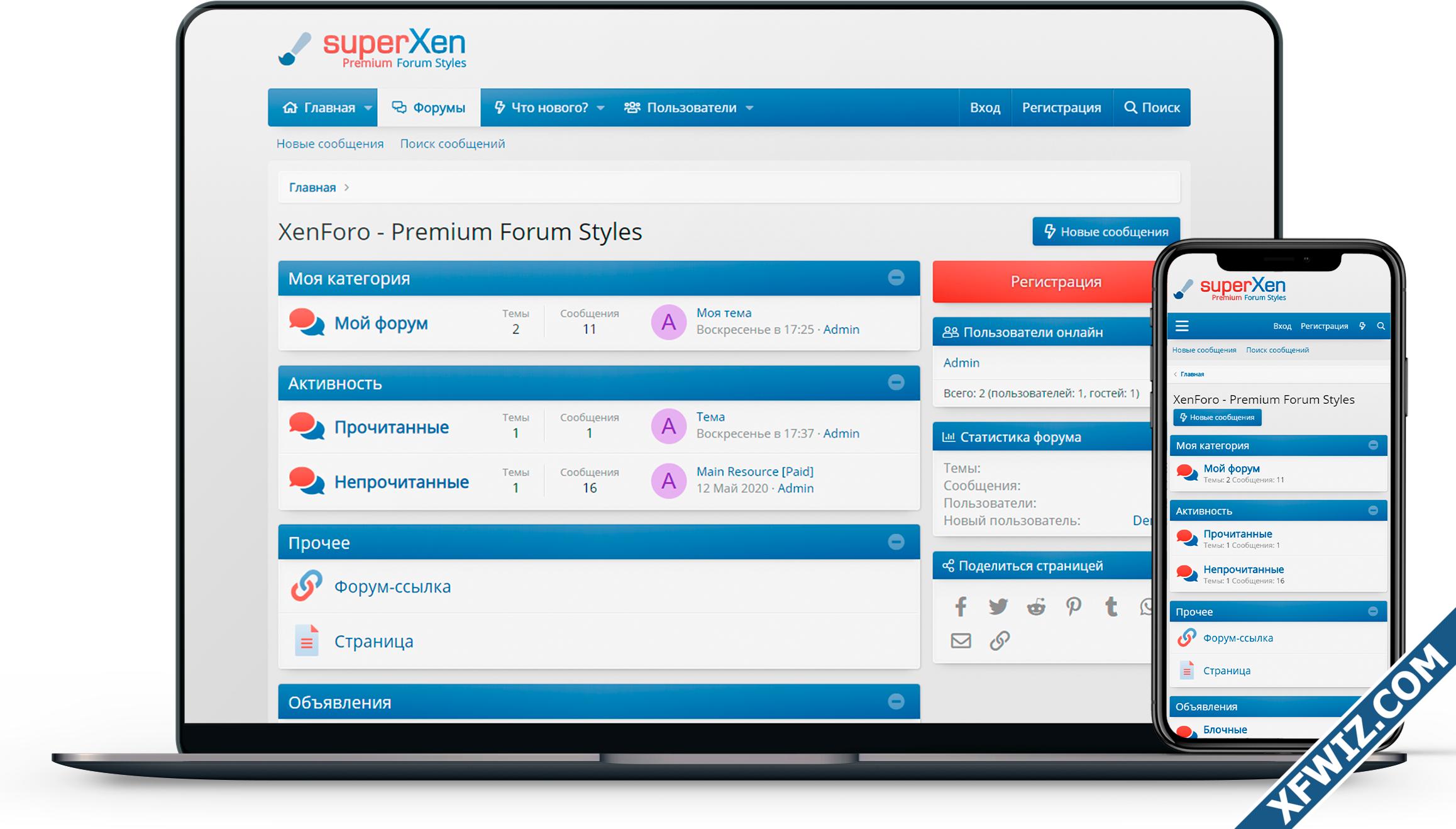Open the Страница page node

[373, 641]
